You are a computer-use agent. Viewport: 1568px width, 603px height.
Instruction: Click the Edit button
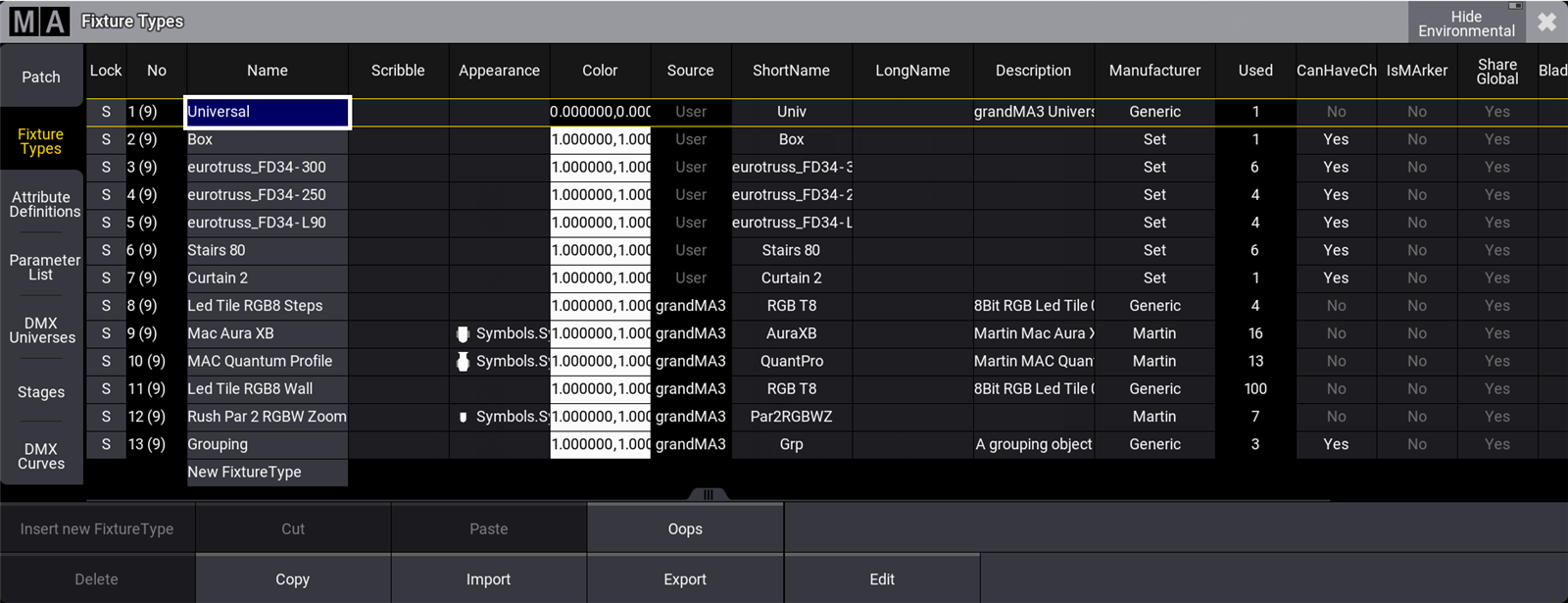coord(882,579)
